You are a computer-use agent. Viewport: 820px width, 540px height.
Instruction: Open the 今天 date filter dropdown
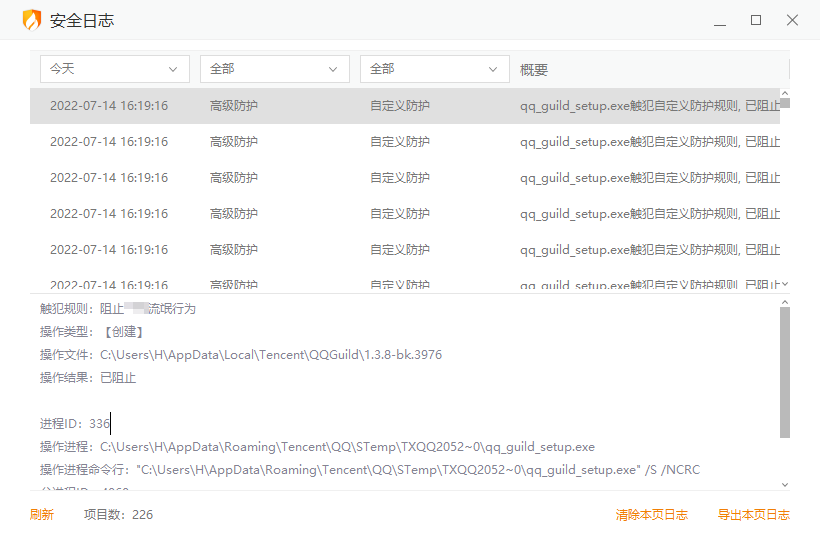click(x=114, y=69)
